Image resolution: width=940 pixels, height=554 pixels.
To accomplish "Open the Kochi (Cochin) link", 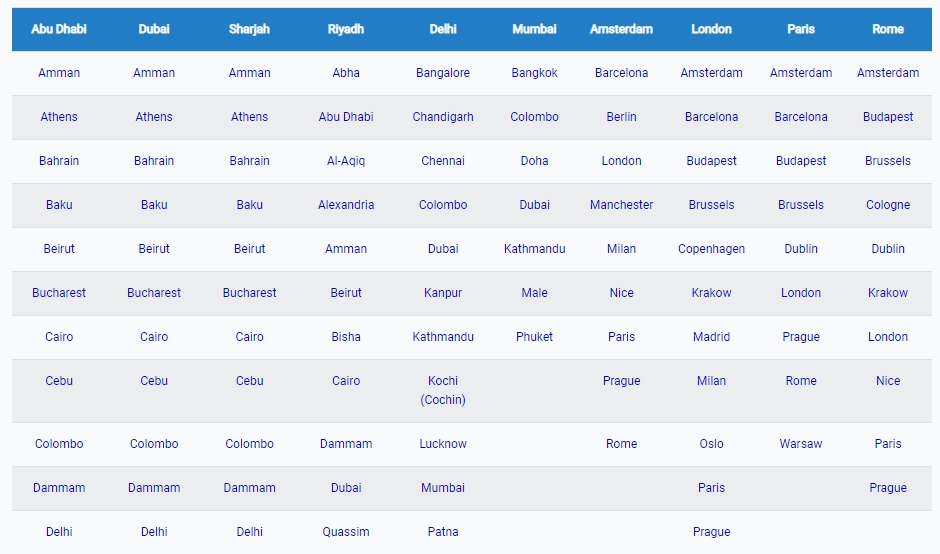I will (x=442, y=390).
